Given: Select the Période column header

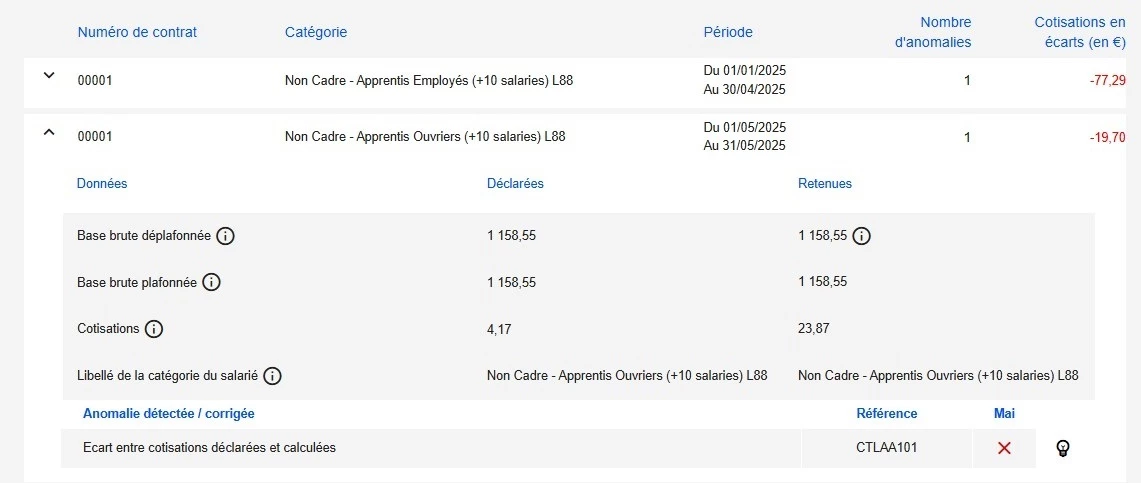Looking at the screenshot, I should pyautogui.click(x=728, y=32).
